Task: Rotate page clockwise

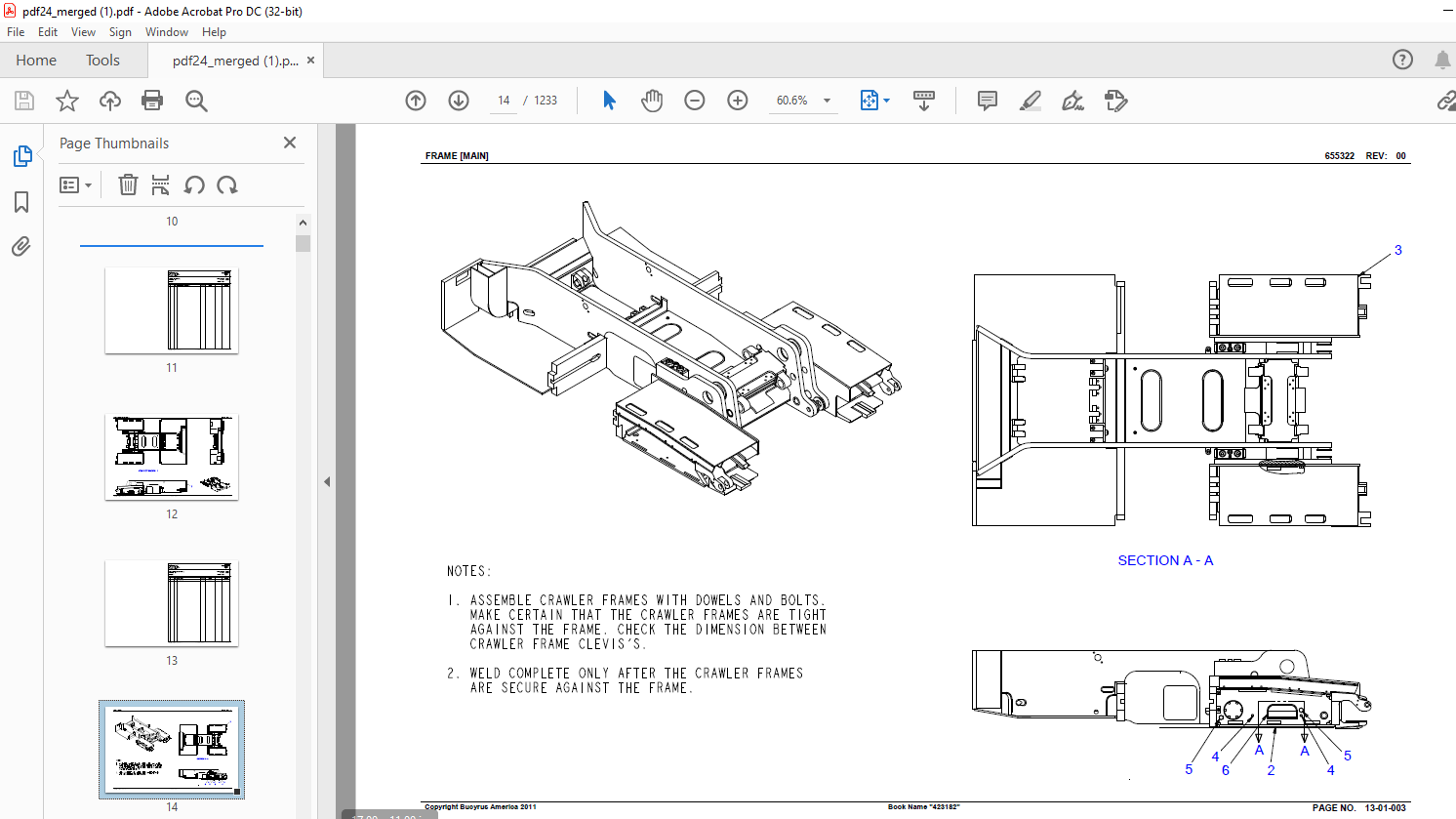Action: click(x=227, y=184)
